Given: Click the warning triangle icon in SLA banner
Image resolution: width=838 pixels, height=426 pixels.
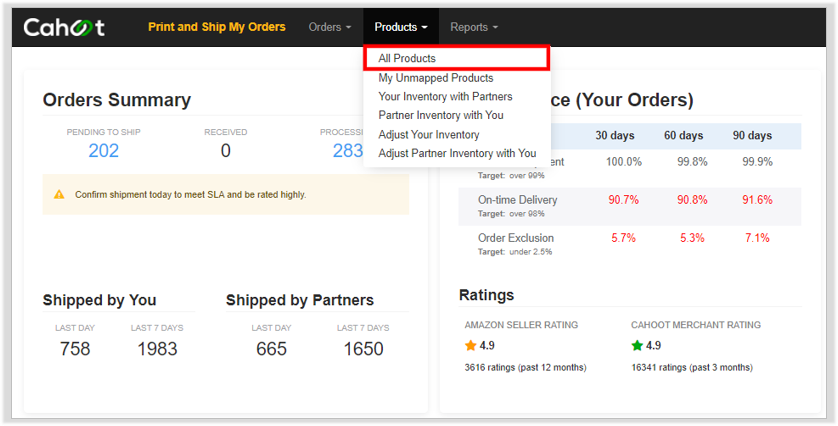Looking at the screenshot, I should click(x=59, y=195).
